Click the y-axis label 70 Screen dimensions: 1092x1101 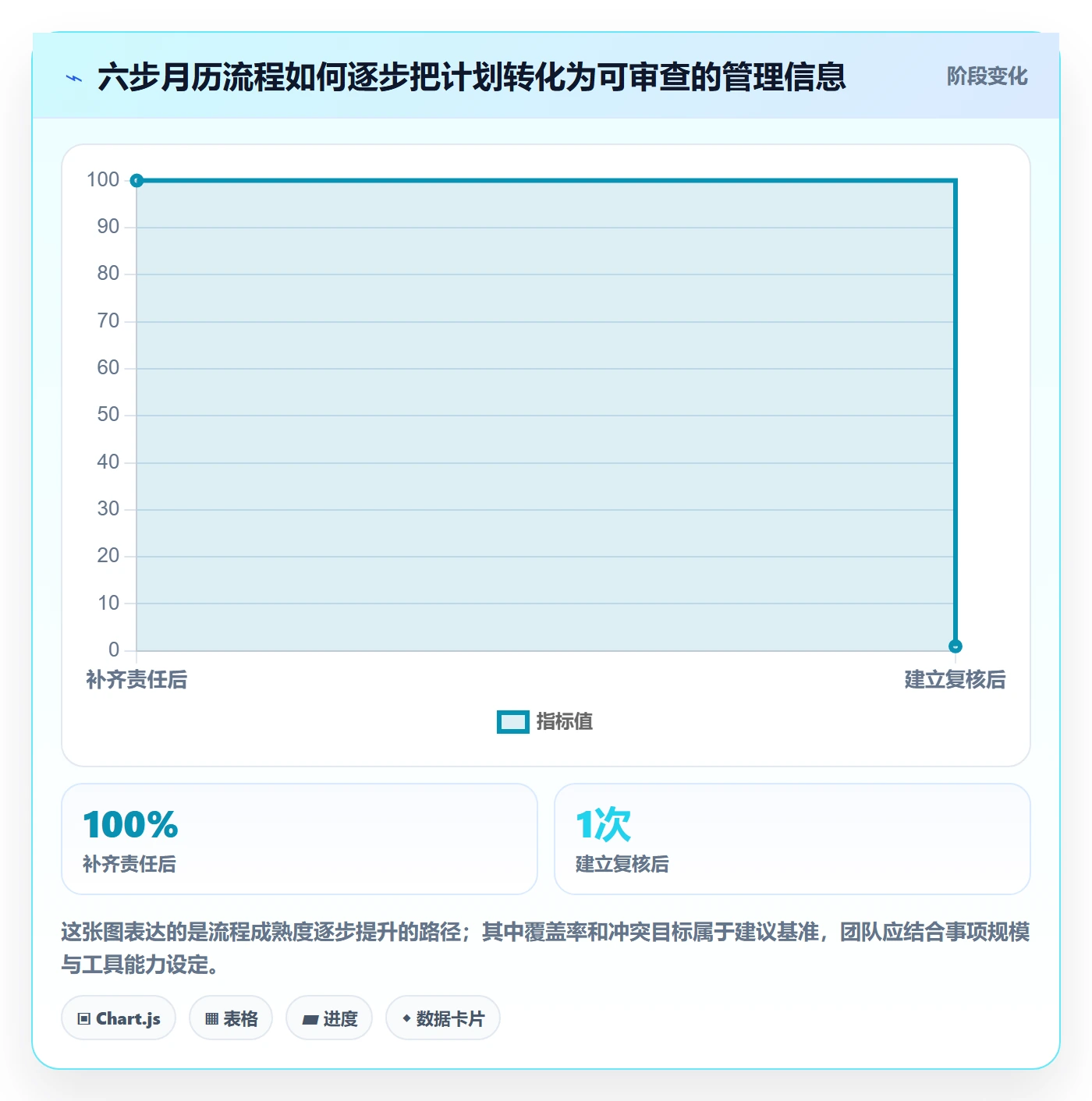tap(108, 321)
